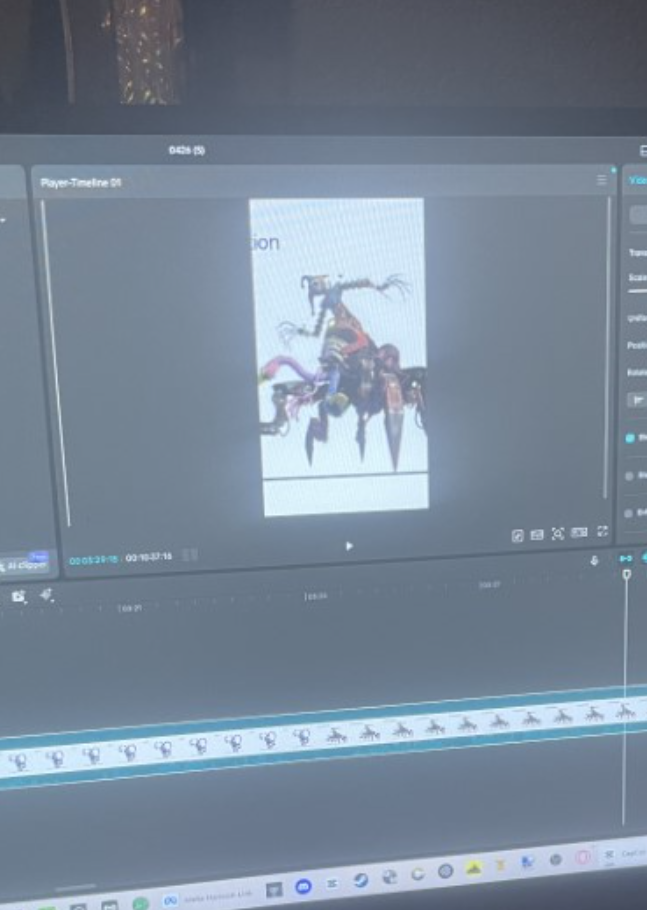Select the Video tab in properties panel
This screenshot has width=647, height=910.
[x=636, y=180]
